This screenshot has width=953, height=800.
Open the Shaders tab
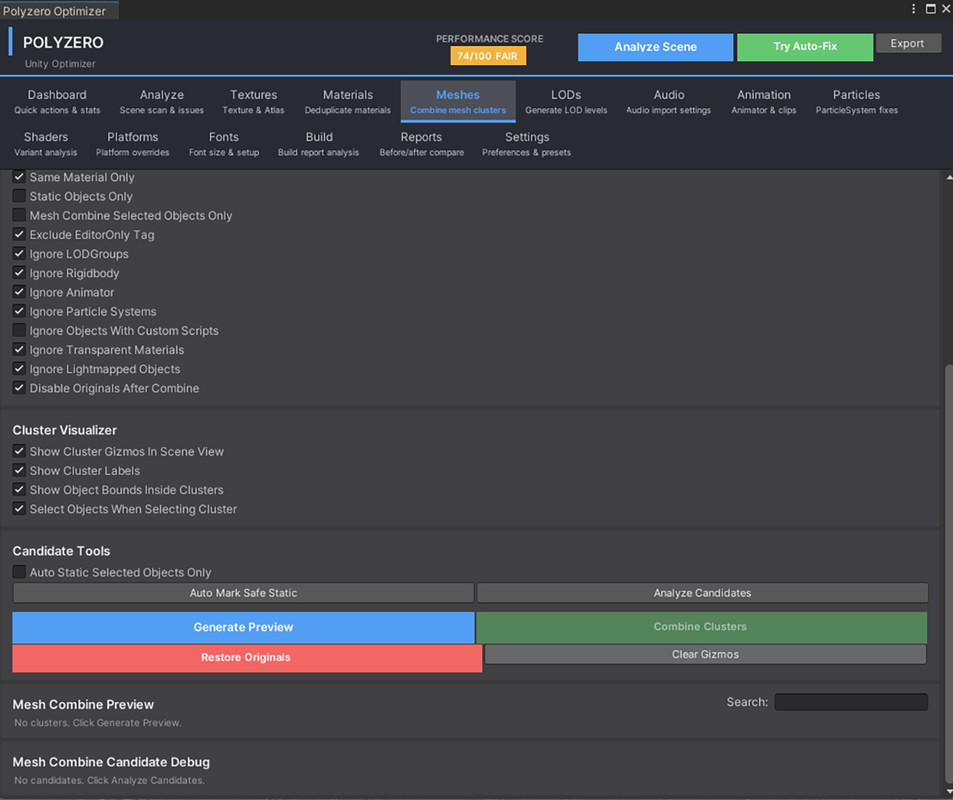click(x=46, y=144)
